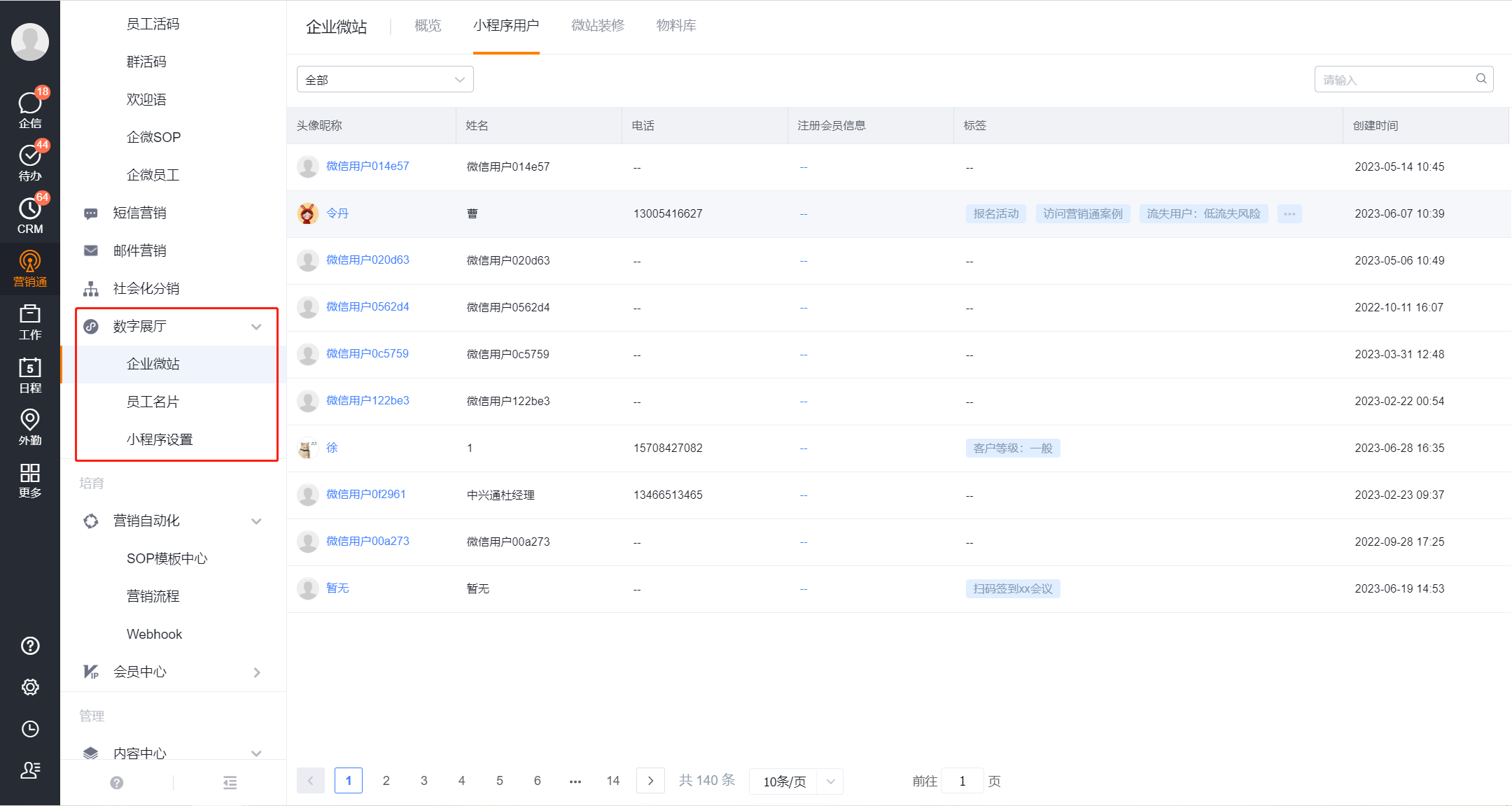
Task: Open the 全部 filter dropdown
Action: coord(385,79)
